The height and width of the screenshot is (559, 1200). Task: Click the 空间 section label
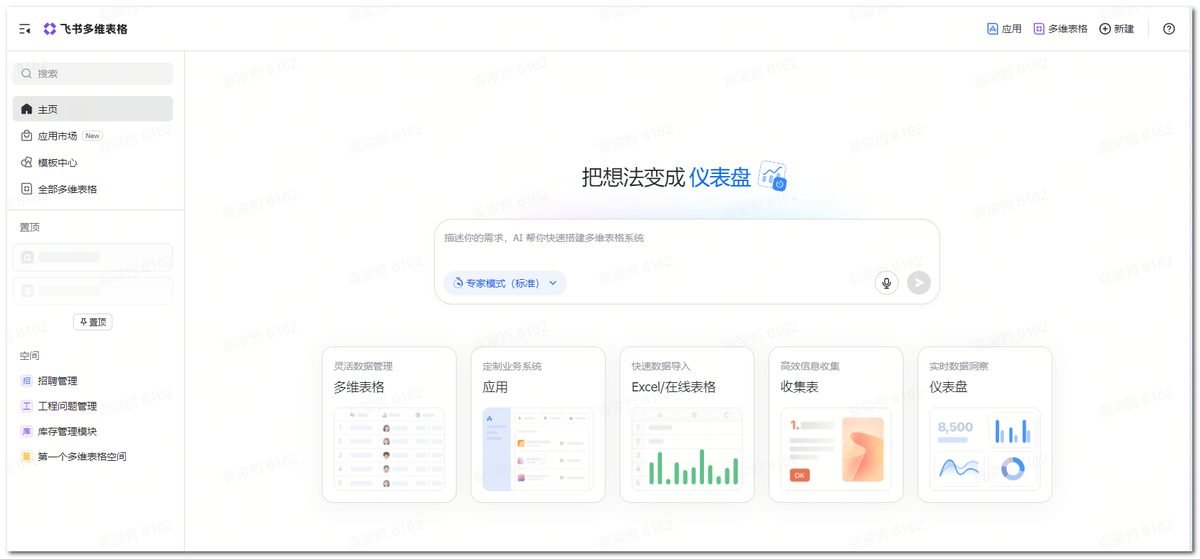(29, 355)
